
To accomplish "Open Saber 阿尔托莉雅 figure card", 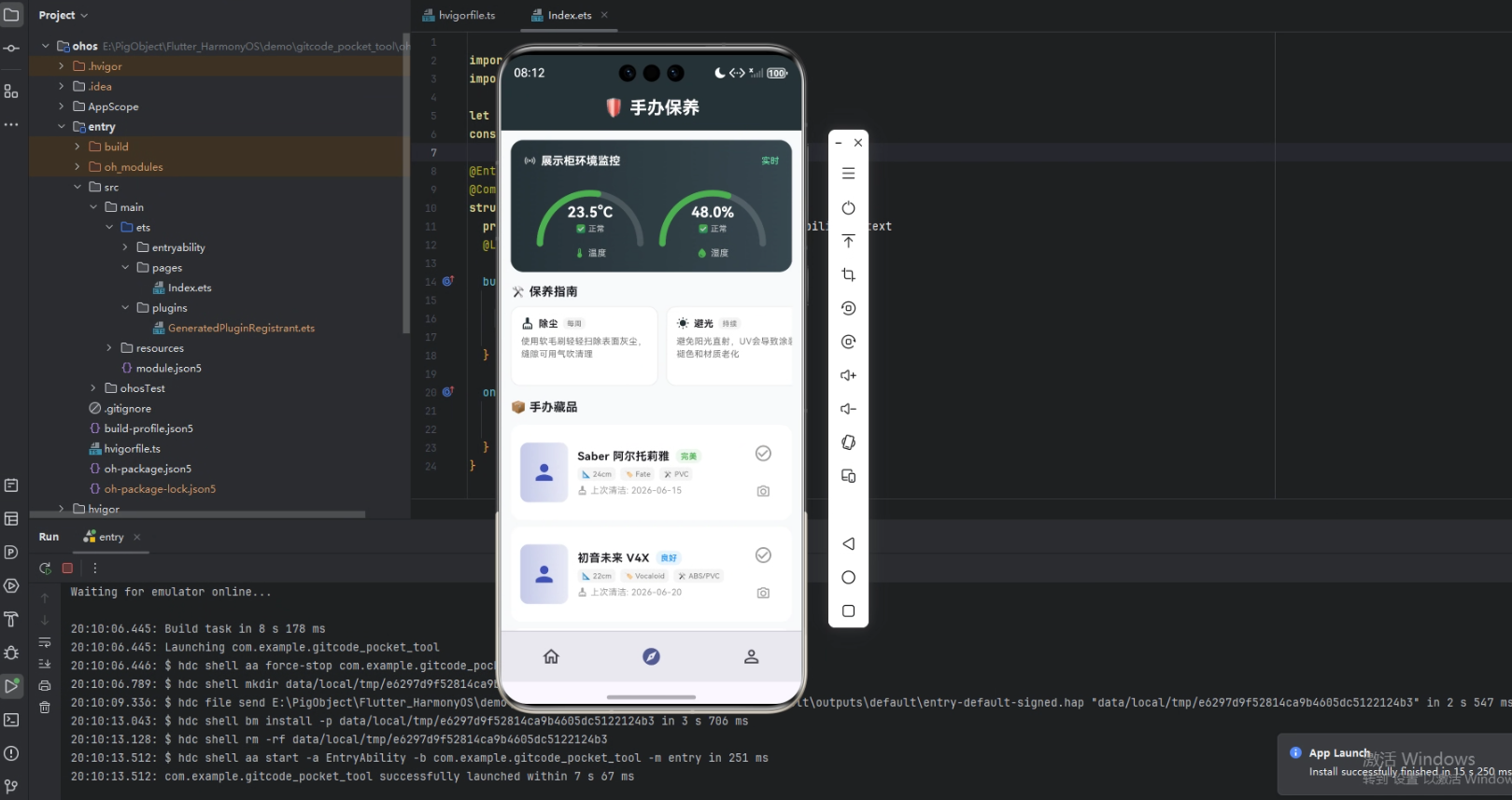I will pyautogui.click(x=651, y=472).
